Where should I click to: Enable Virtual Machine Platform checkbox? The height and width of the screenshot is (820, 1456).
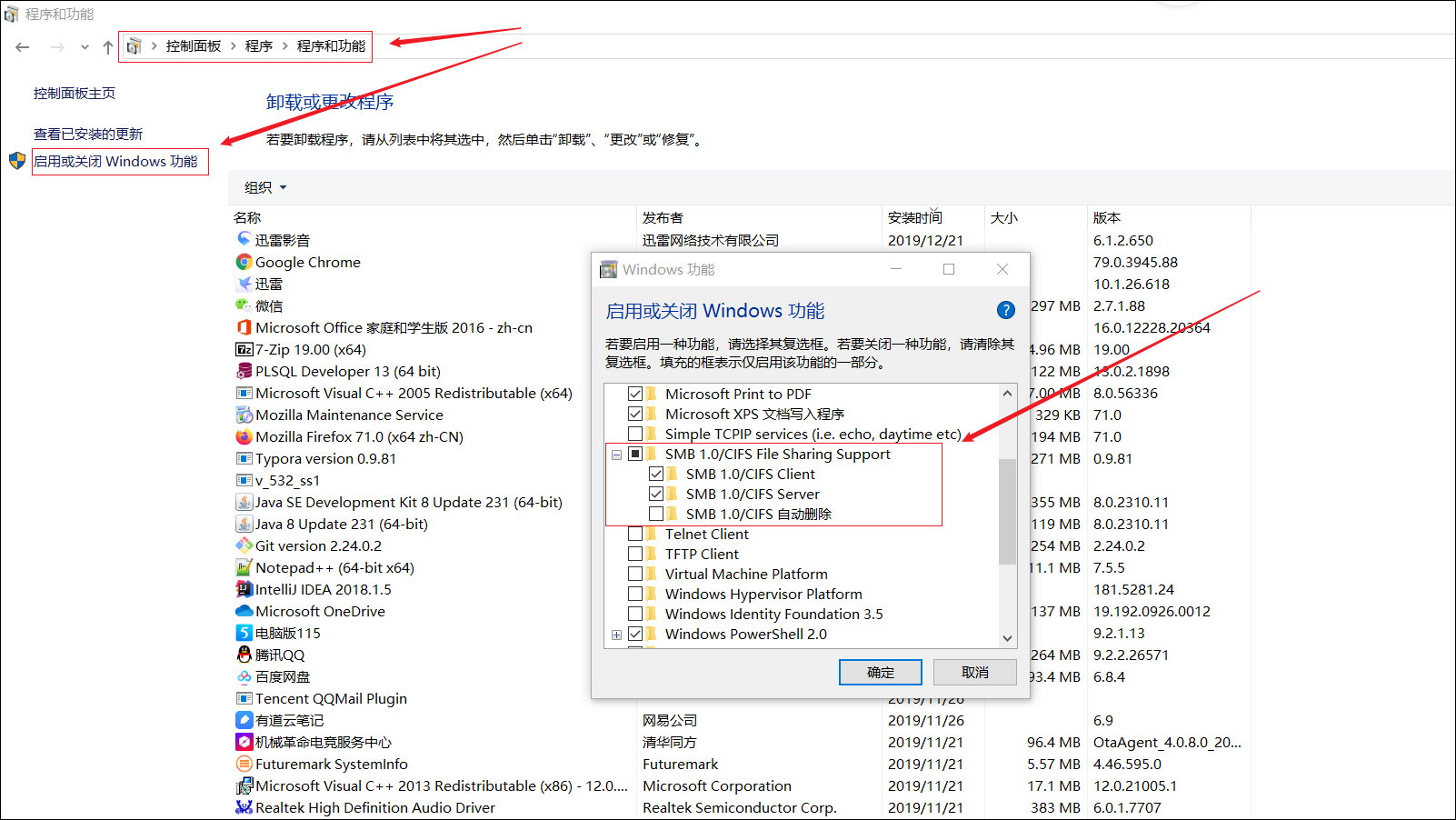[x=635, y=574]
